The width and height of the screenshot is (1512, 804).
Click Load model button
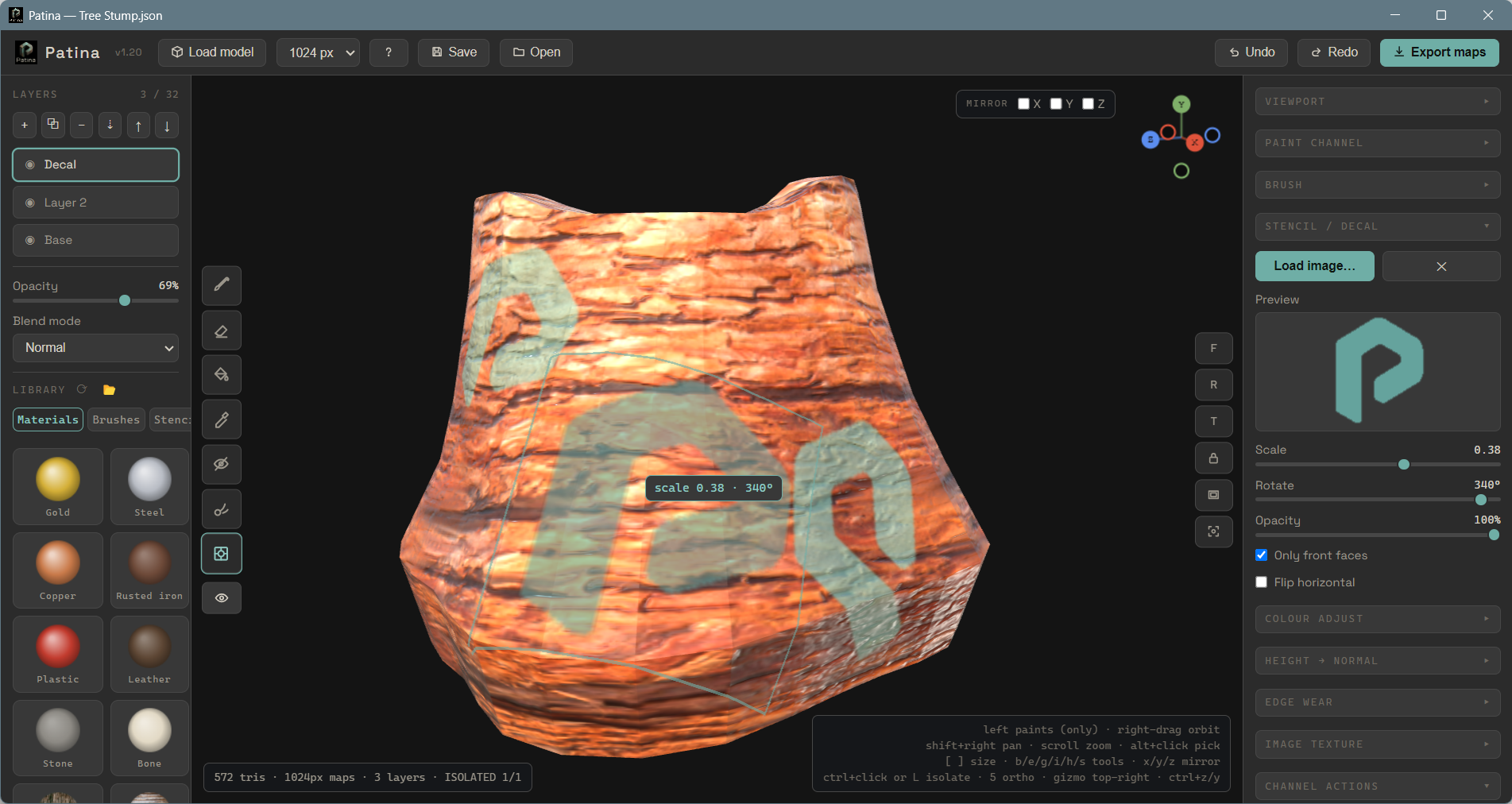(212, 52)
